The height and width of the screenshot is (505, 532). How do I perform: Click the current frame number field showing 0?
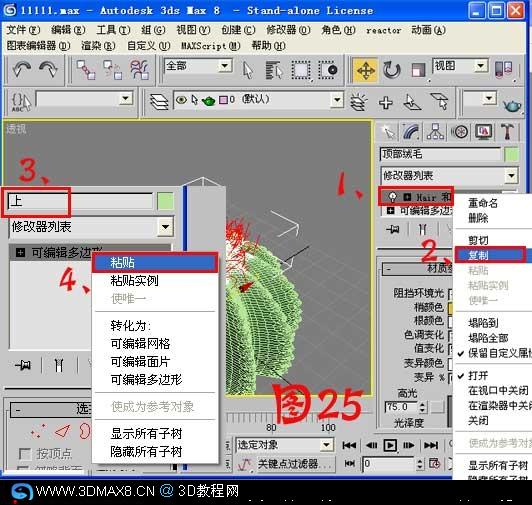point(388,464)
